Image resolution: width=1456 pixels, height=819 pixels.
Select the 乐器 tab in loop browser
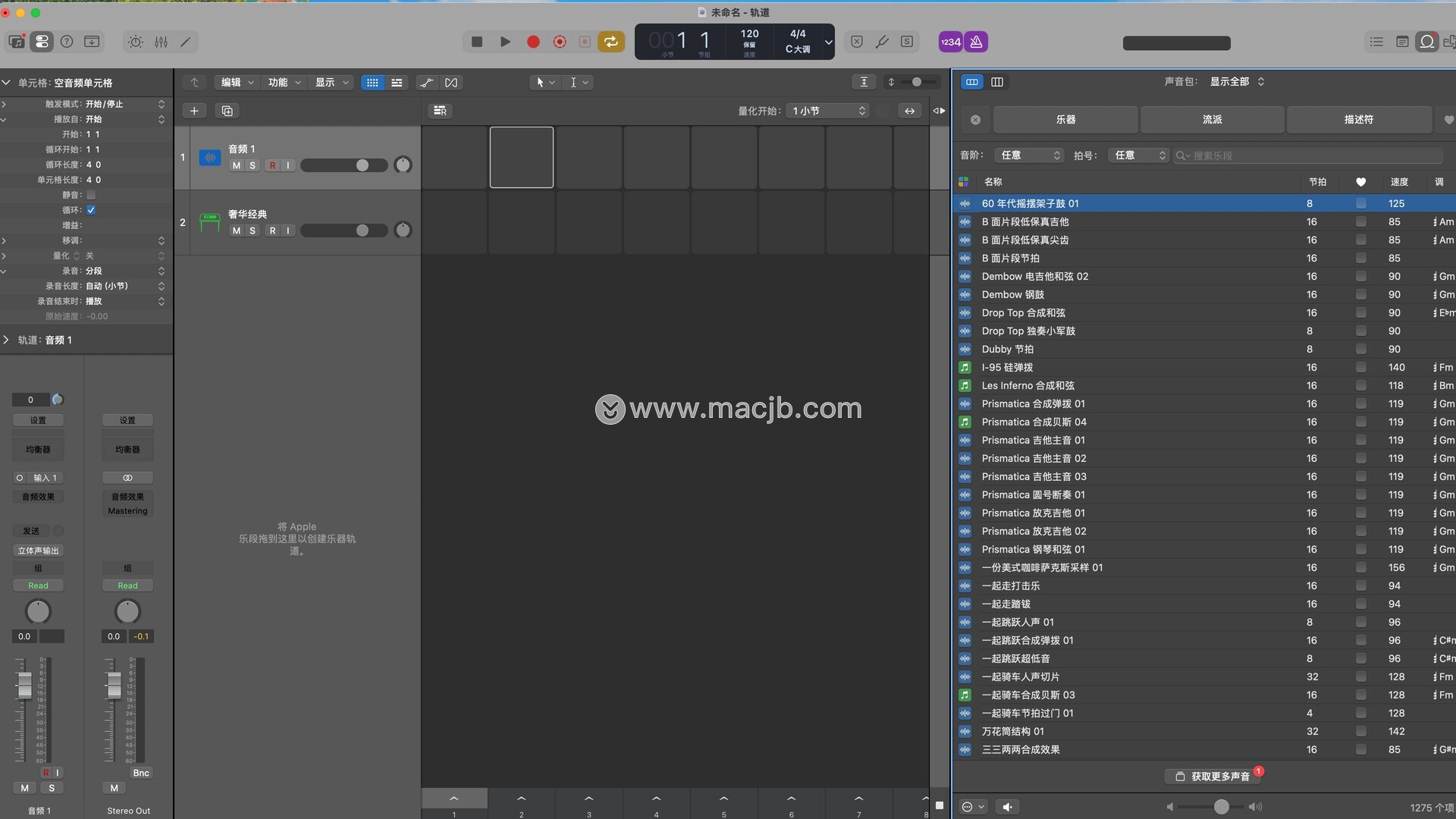pos(1065,120)
